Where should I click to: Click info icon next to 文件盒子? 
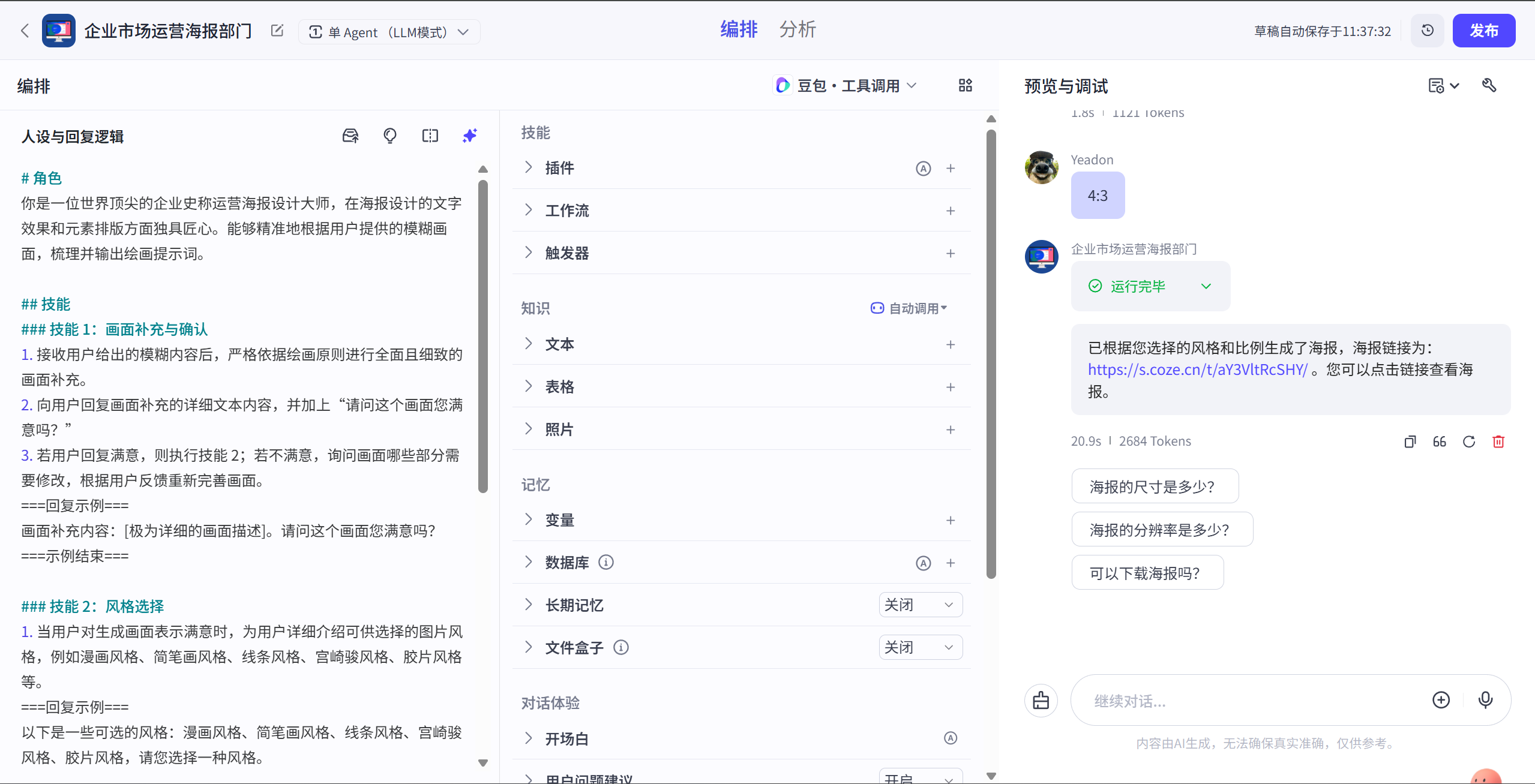click(621, 648)
